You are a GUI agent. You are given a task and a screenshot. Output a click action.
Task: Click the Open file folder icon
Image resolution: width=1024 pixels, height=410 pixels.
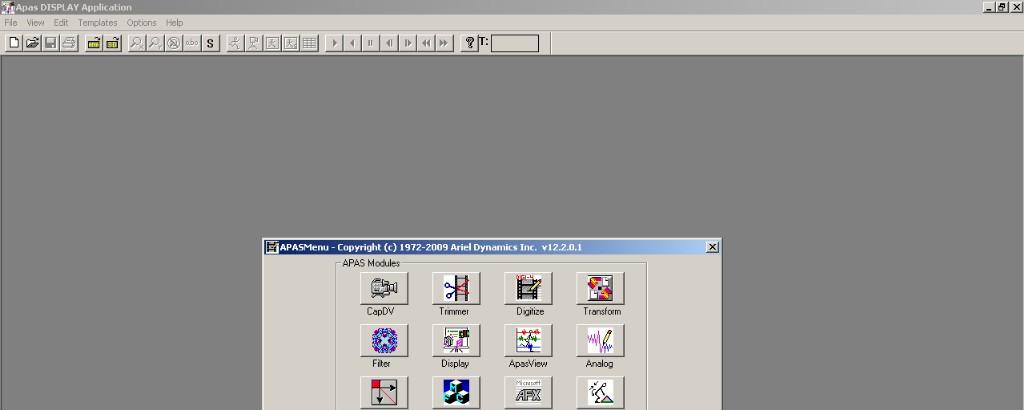coord(32,43)
